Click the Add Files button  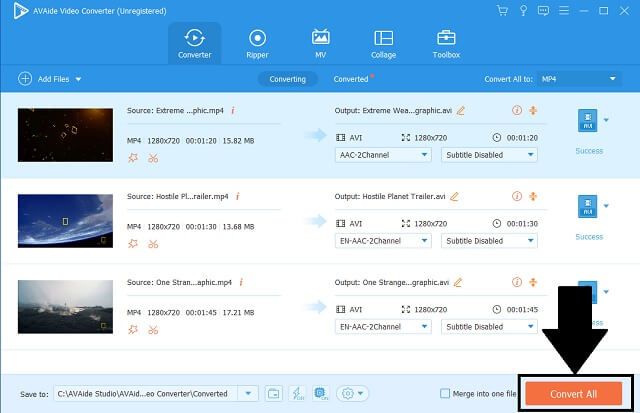44,79
